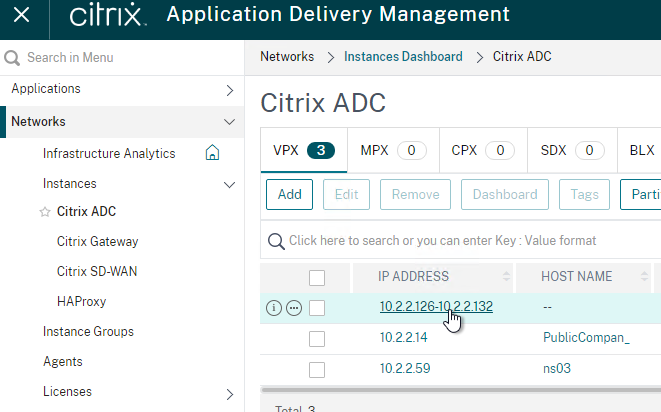Toggle the select-all checkbox in header
The image size is (661, 412).
317,278
